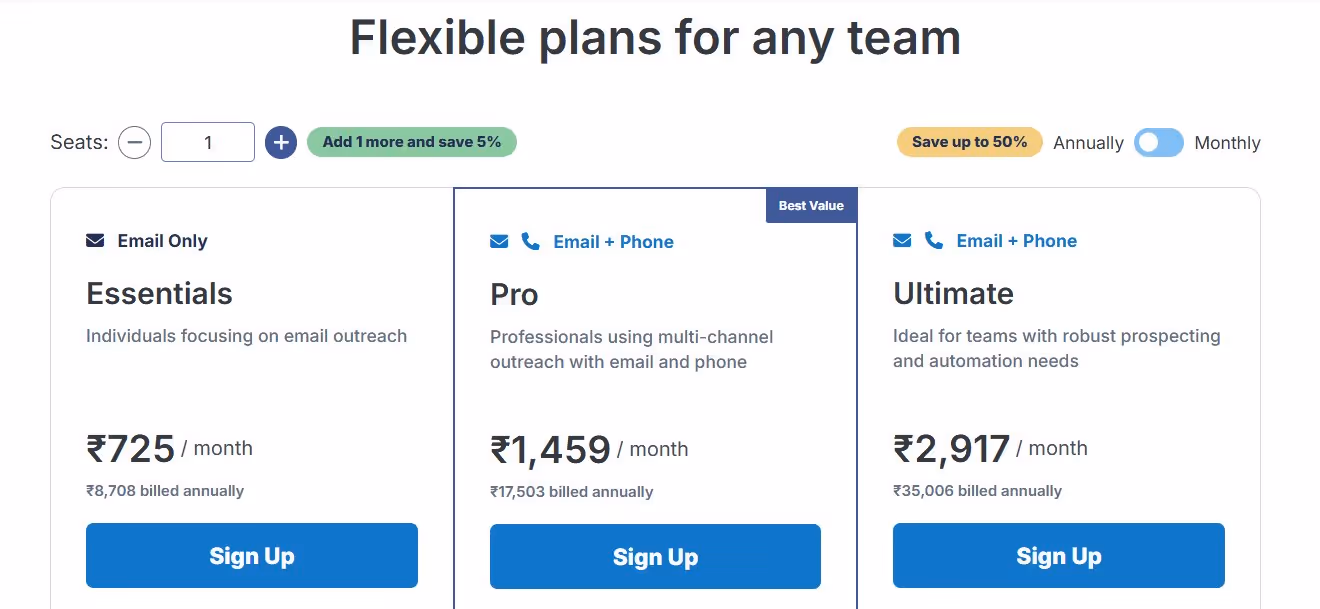Click the plus icon to add a seat

(x=281, y=142)
